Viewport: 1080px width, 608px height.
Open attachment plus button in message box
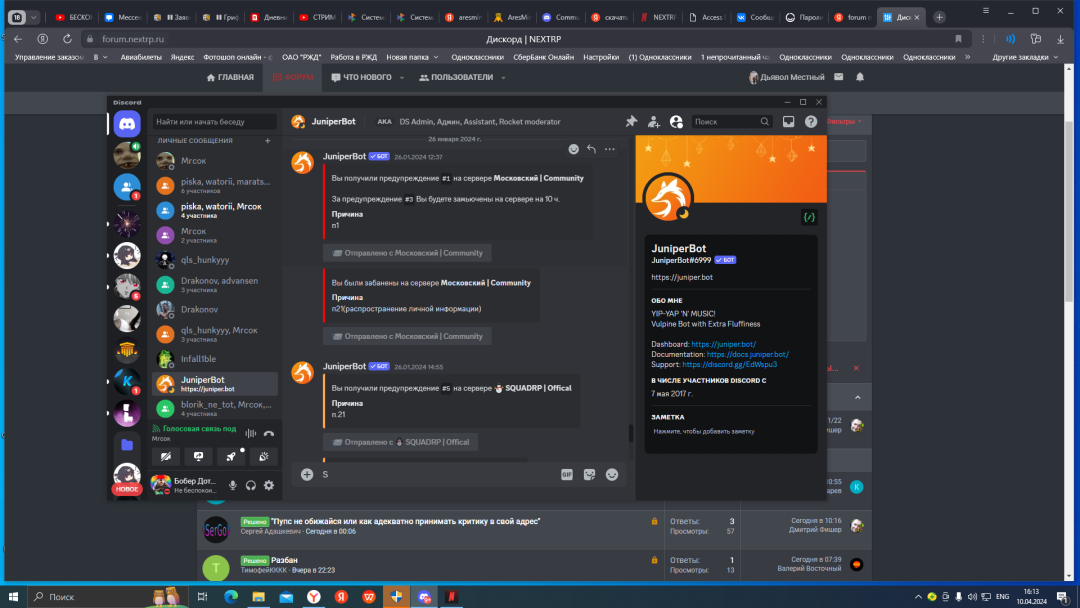[307, 474]
